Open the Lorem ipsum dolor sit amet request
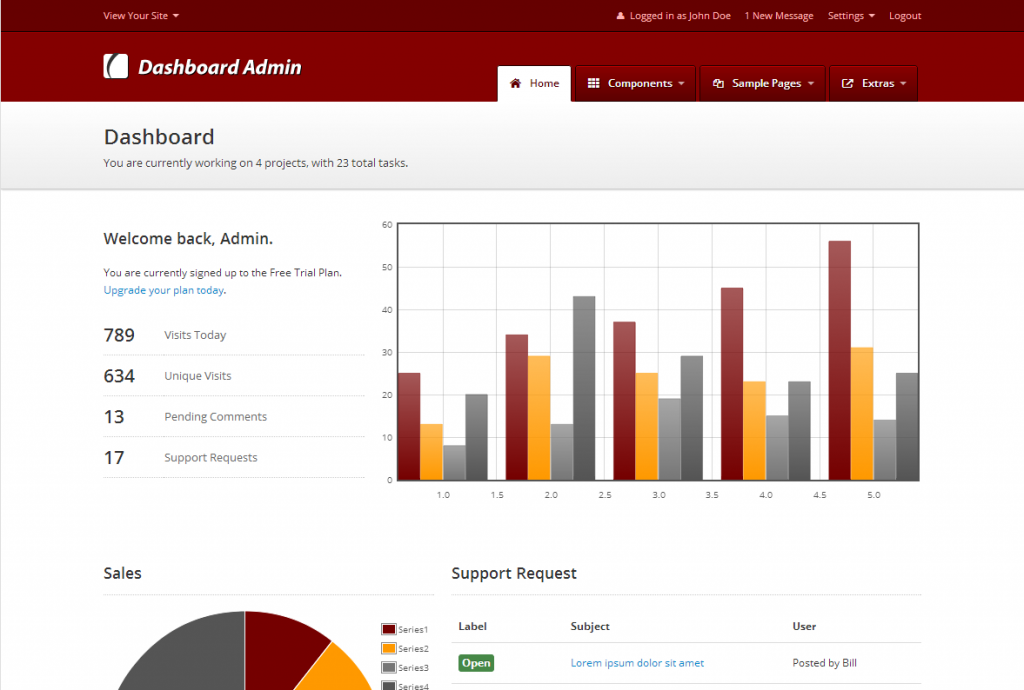Viewport: 1024px width, 690px height. coord(637,663)
